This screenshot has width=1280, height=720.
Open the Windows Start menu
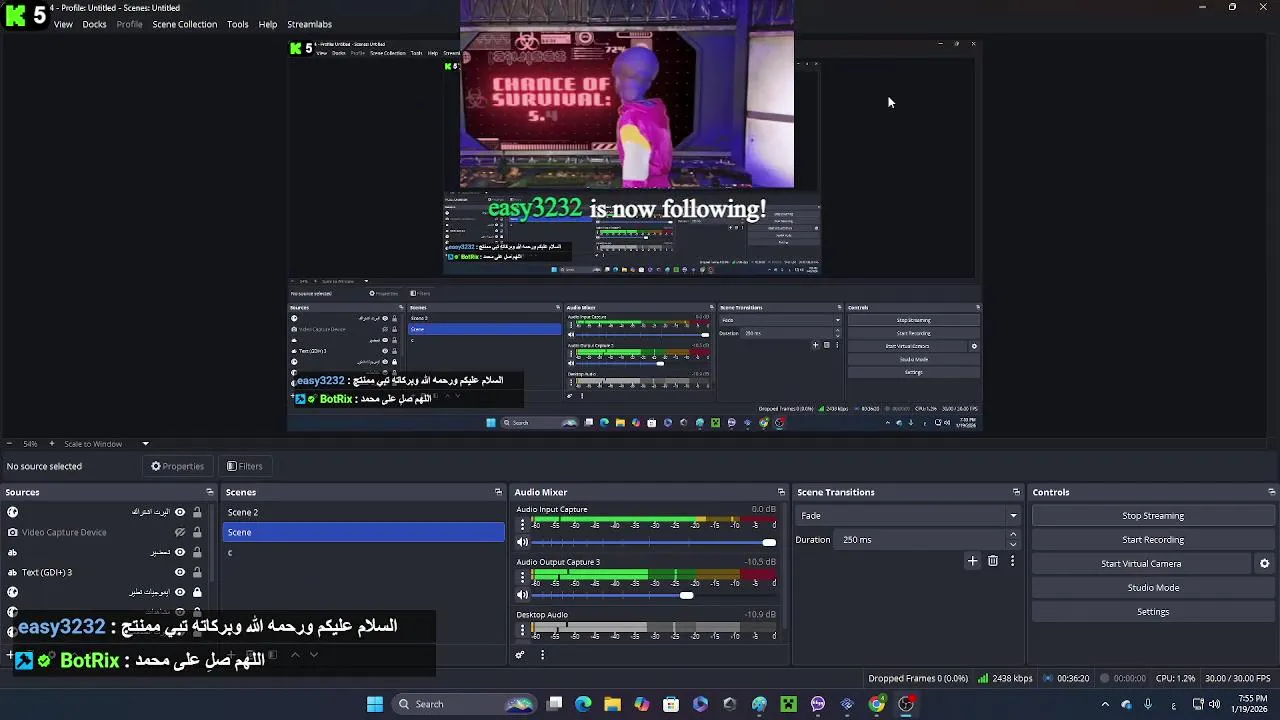pos(375,704)
